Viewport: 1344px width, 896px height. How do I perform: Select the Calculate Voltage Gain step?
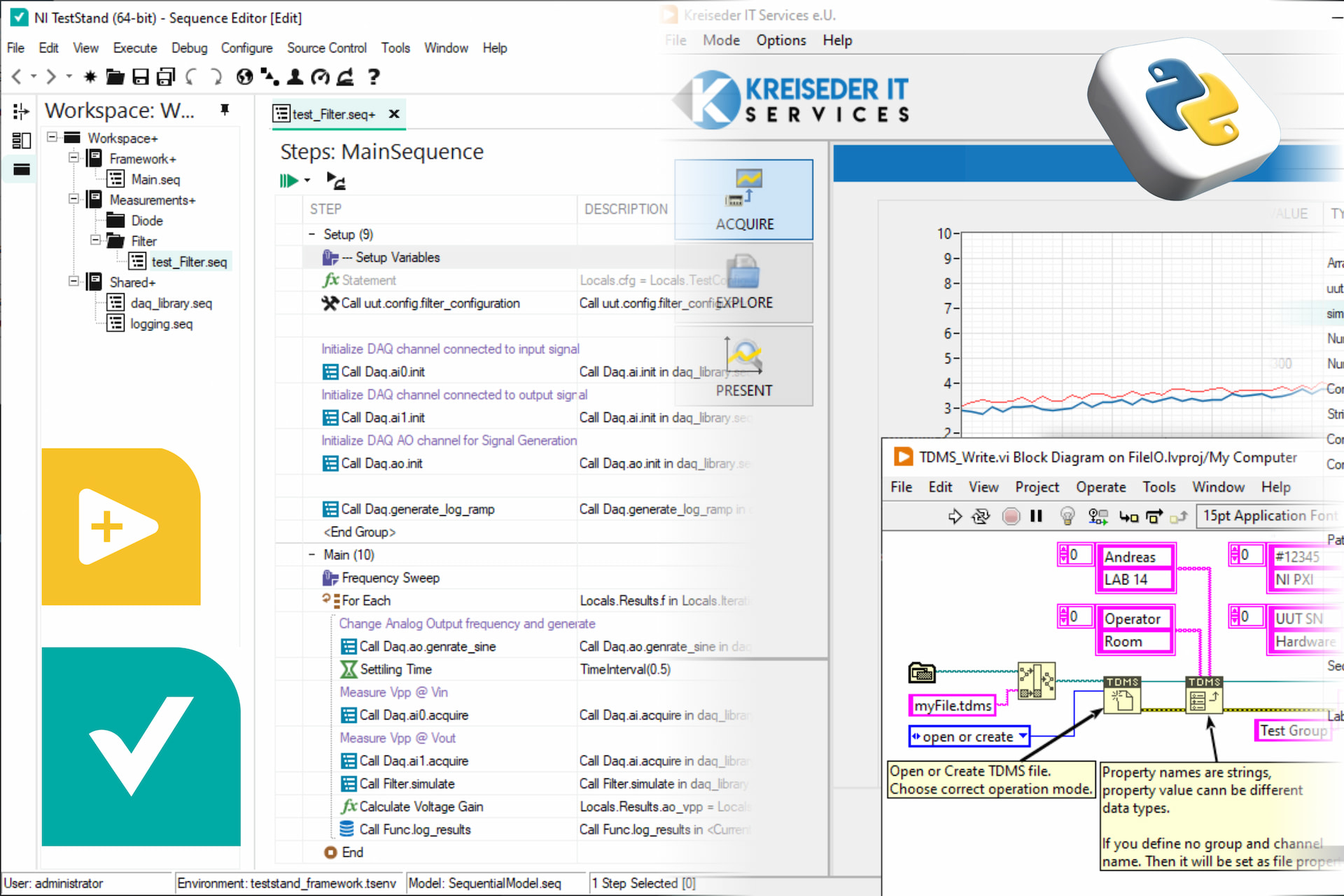tap(421, 806)
